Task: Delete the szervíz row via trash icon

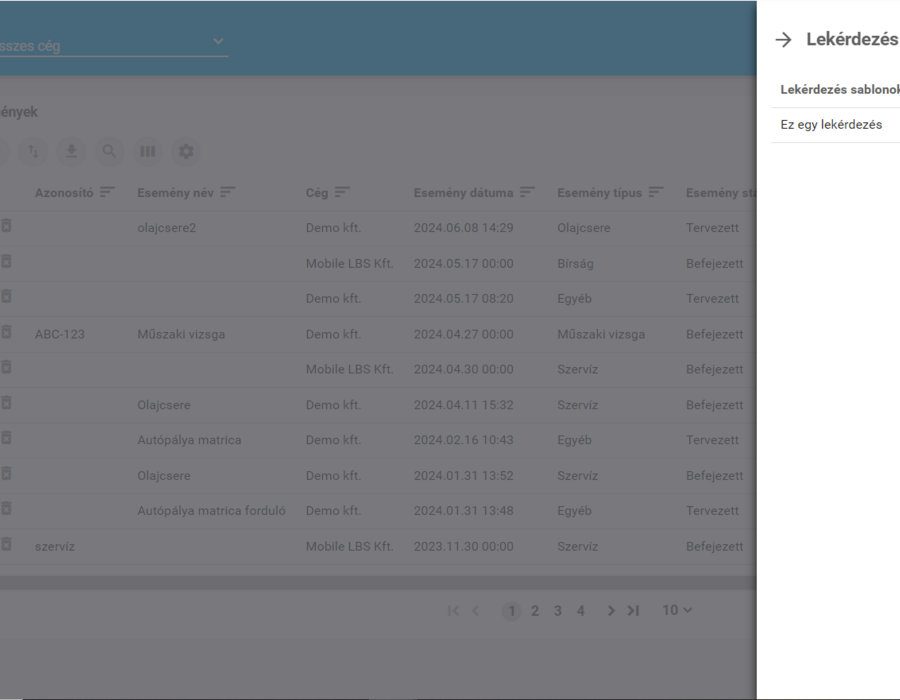Action: (x=6, y=545)
